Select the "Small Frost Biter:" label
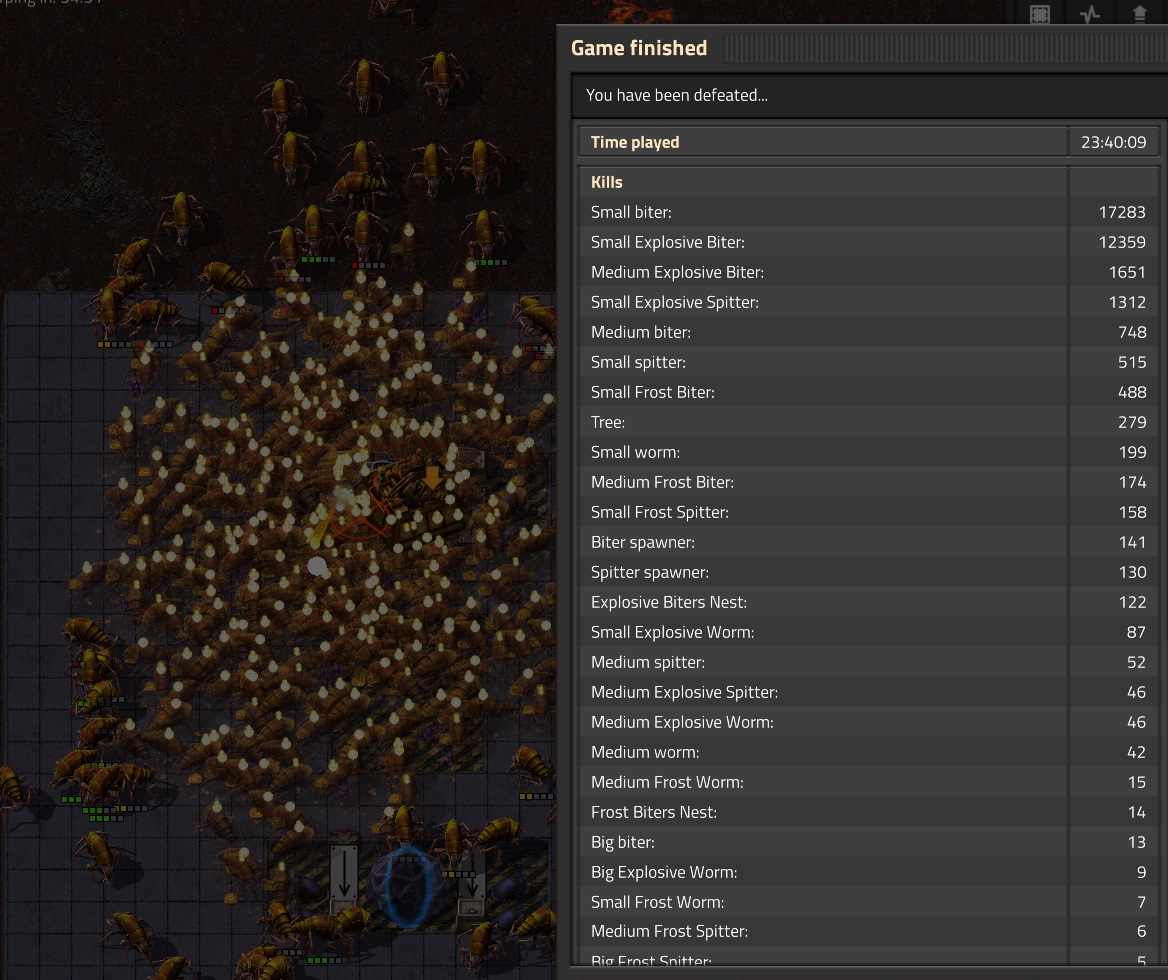This screenshot has height=980, width=1168. (x=653, y=392)
